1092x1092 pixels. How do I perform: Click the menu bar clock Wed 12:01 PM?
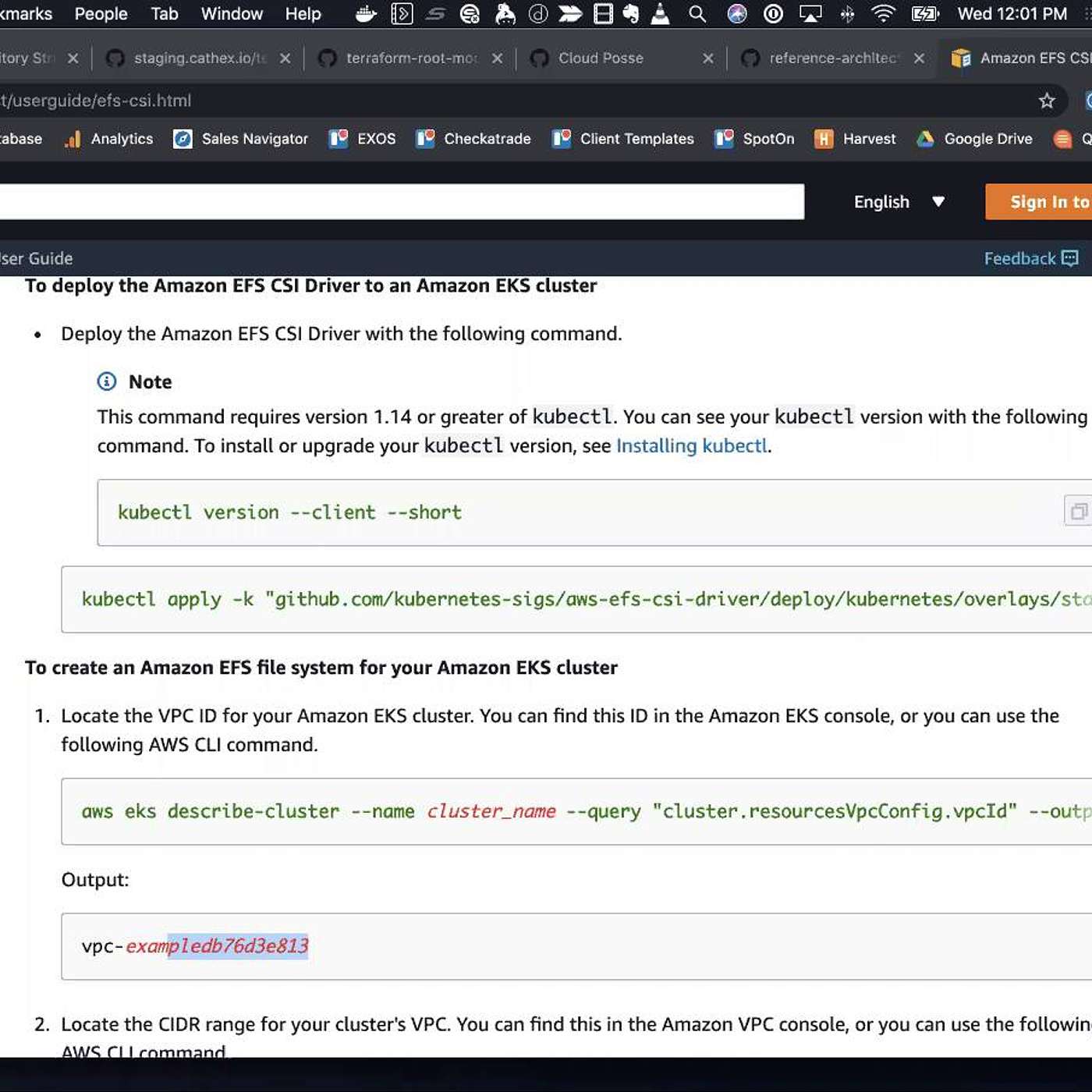1012,14
